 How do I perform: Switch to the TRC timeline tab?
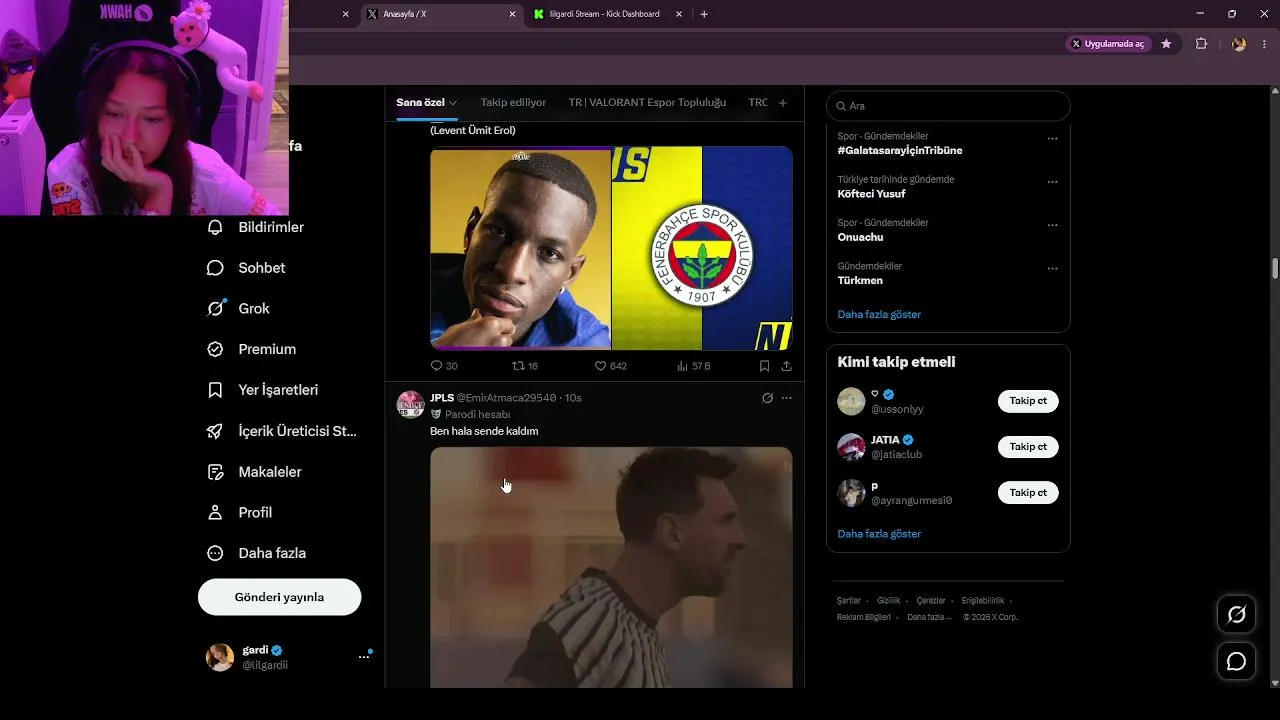(x=758, y=102)
